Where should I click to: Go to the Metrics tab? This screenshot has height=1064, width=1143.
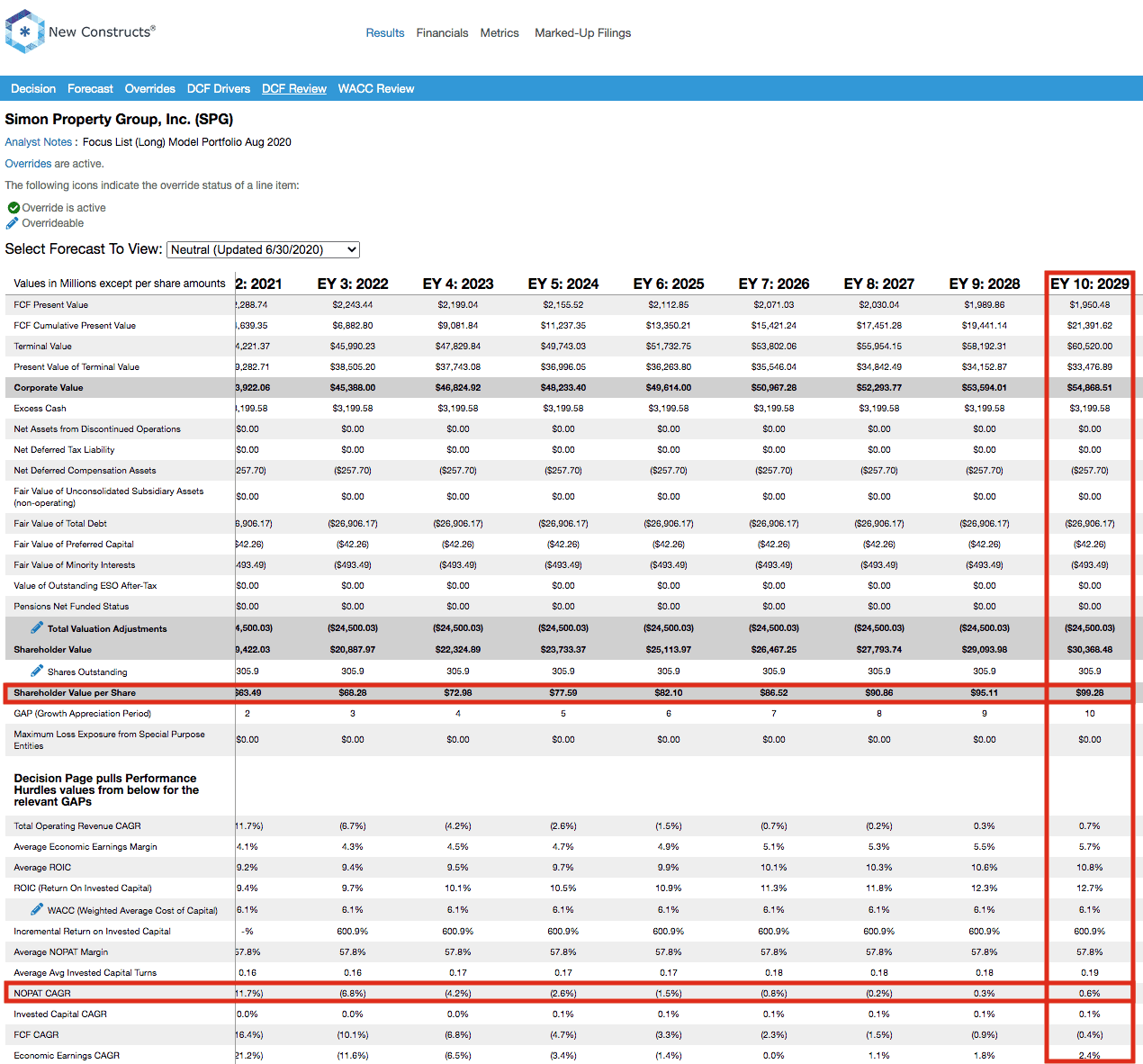pyautogui.click(x=499, y=33)
